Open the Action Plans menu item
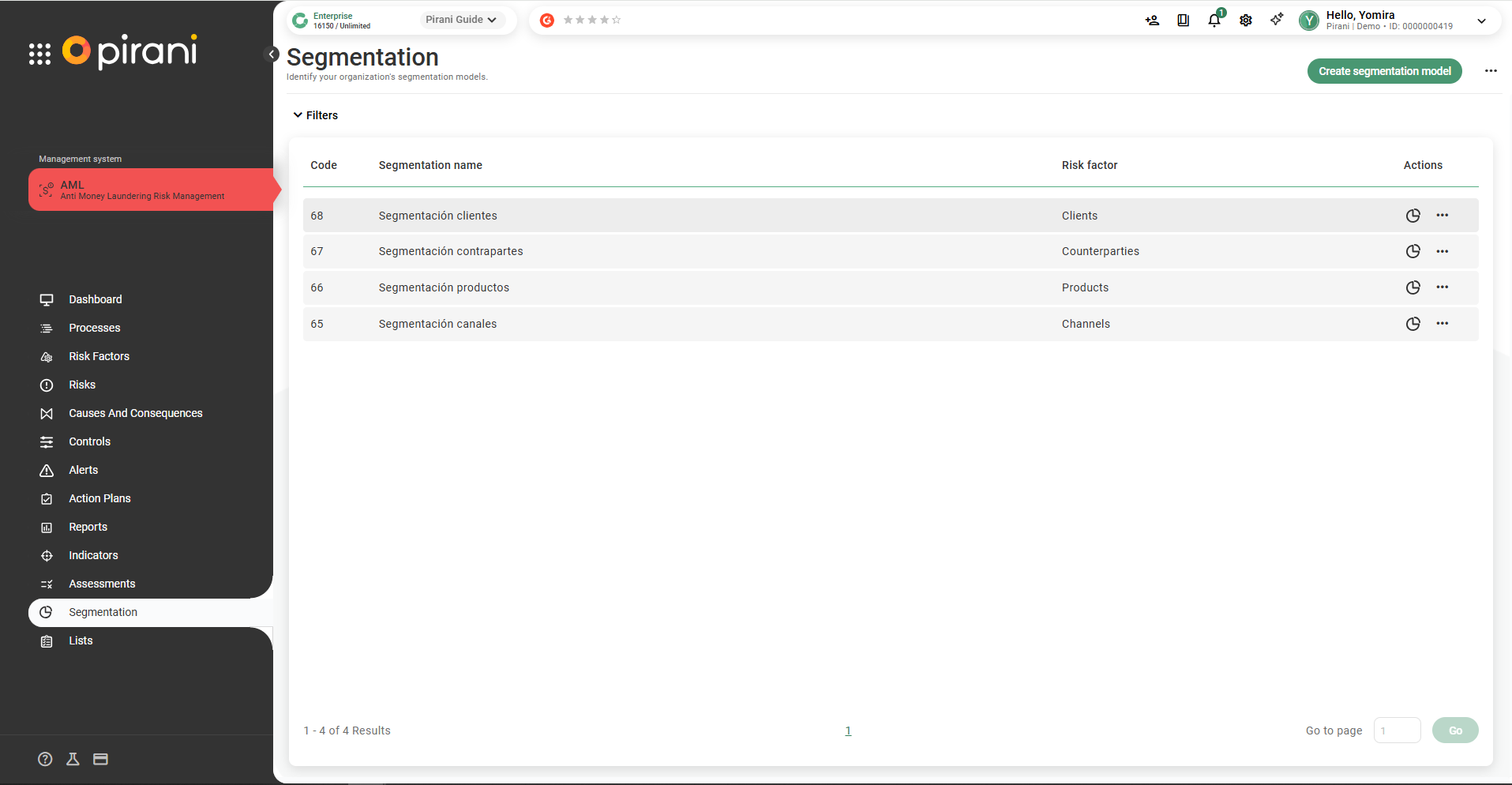The height and width of the screenshot is (785, 1512). pyautogui.click(x=99, y=498)
